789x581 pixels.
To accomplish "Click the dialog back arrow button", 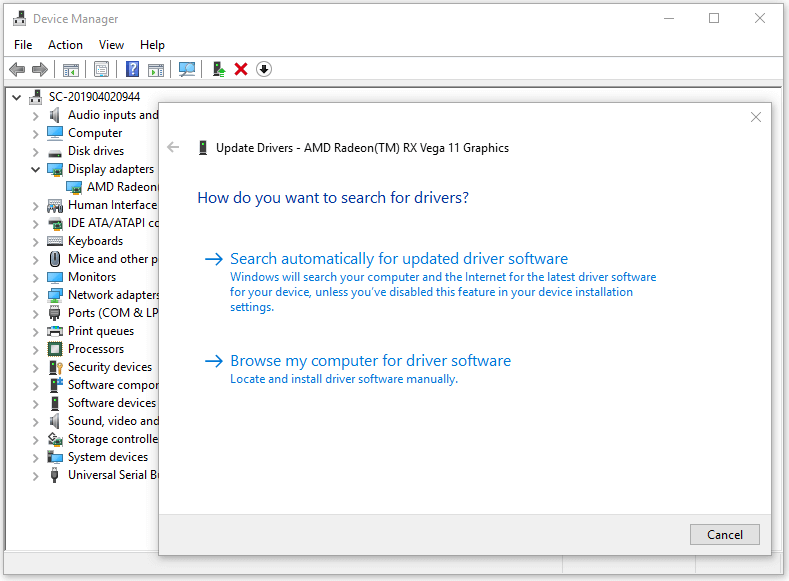I will click(x=173, y=147).
